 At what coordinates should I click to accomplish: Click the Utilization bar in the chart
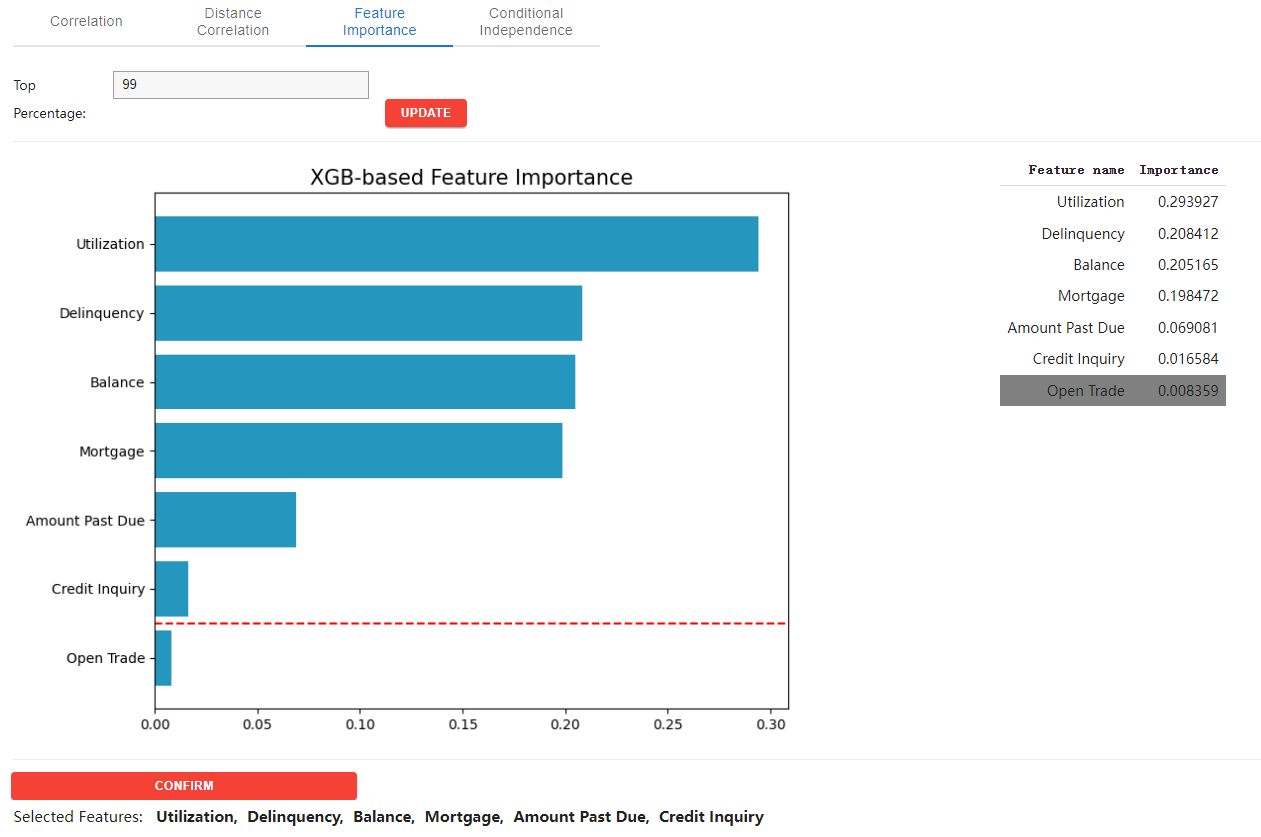point(456,244)
